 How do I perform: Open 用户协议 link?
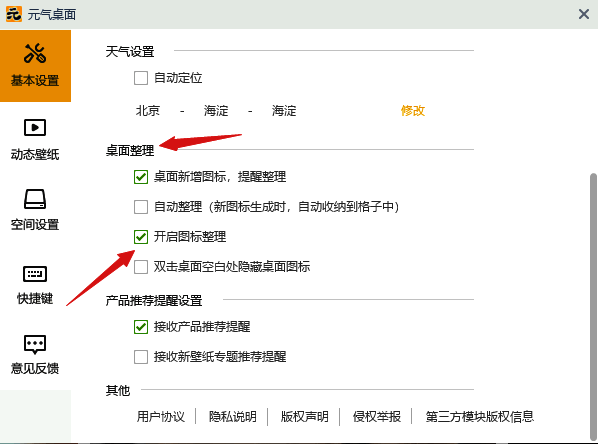(161, 417)
